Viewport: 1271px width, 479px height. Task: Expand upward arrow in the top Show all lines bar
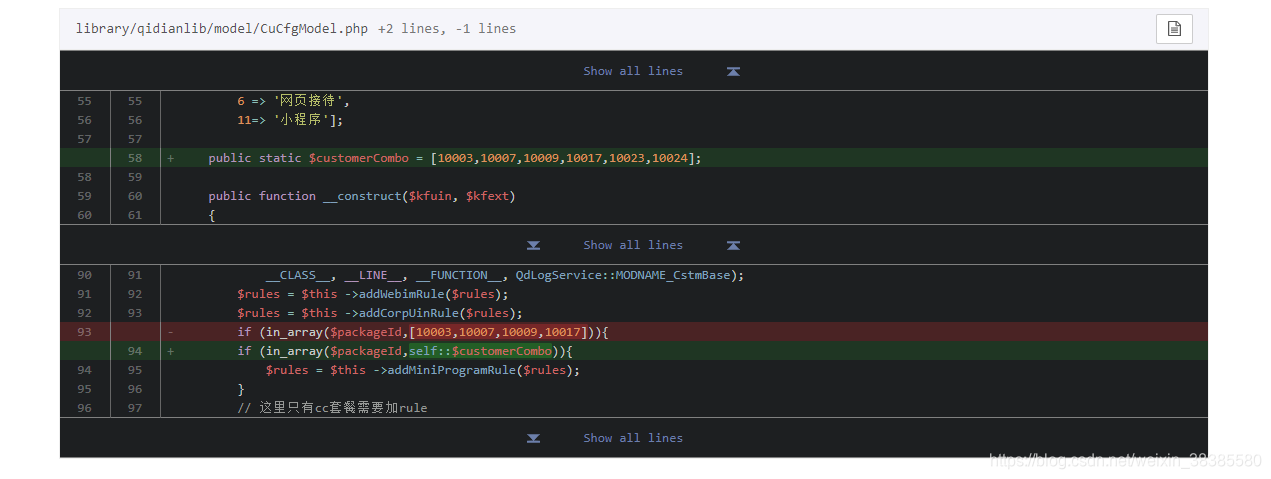pyautogui.click(x=733, y=72)
